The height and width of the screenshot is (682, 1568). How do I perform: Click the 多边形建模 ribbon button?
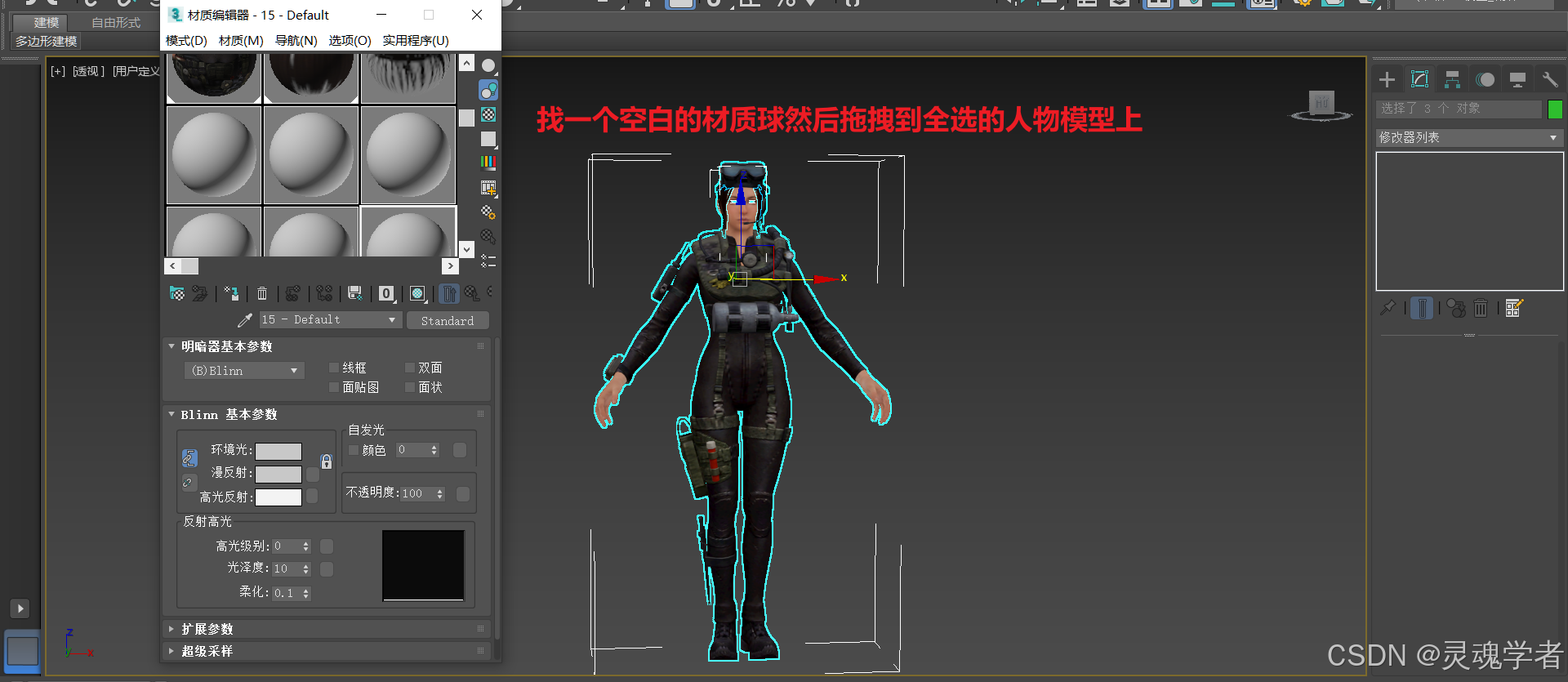tap(47, 42)
